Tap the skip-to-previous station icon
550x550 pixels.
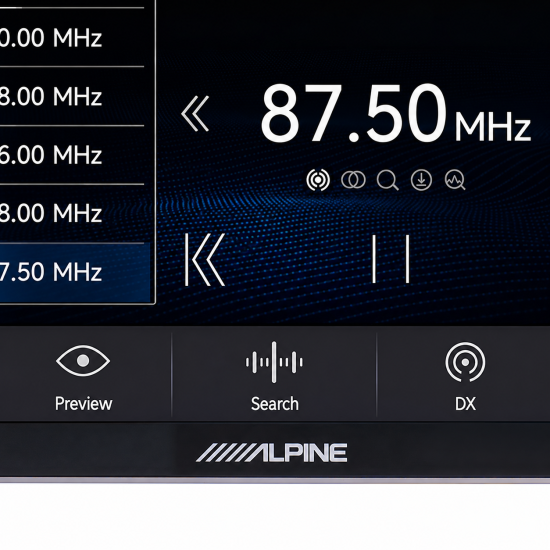[x=205, y=259]
